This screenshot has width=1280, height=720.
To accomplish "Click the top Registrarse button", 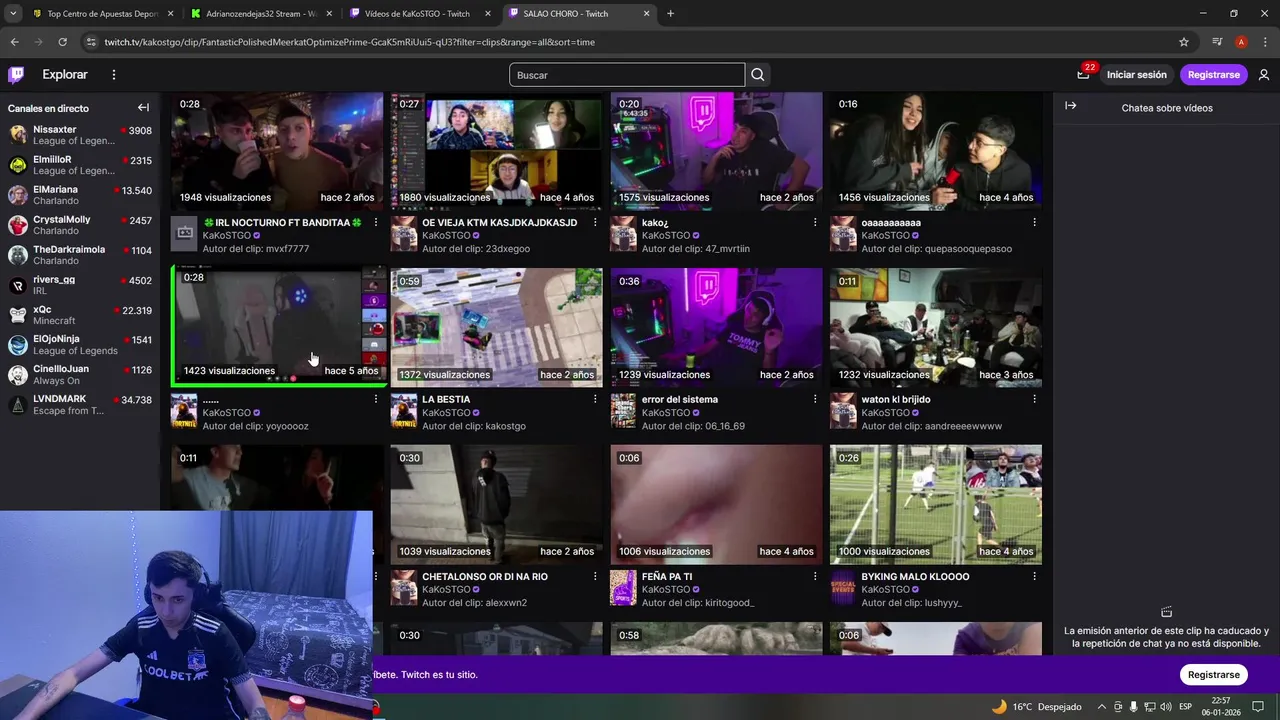I will [x=1213, y=74].
